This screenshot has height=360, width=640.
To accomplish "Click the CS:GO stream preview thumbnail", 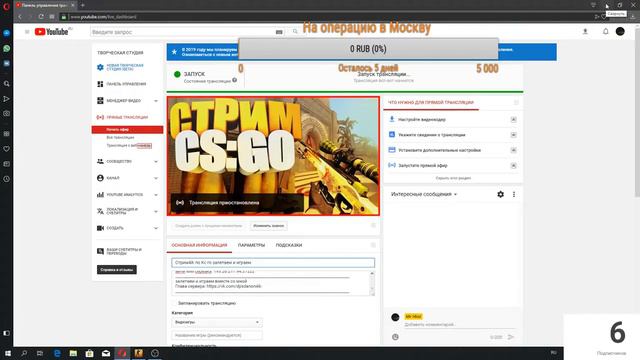I will (273, 156).
